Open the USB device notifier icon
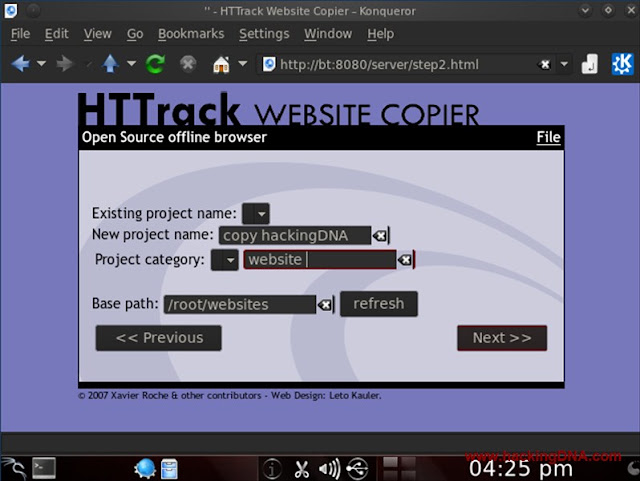Image resolution: width=640 pixels, height=481 pixels. click(358, 469)
